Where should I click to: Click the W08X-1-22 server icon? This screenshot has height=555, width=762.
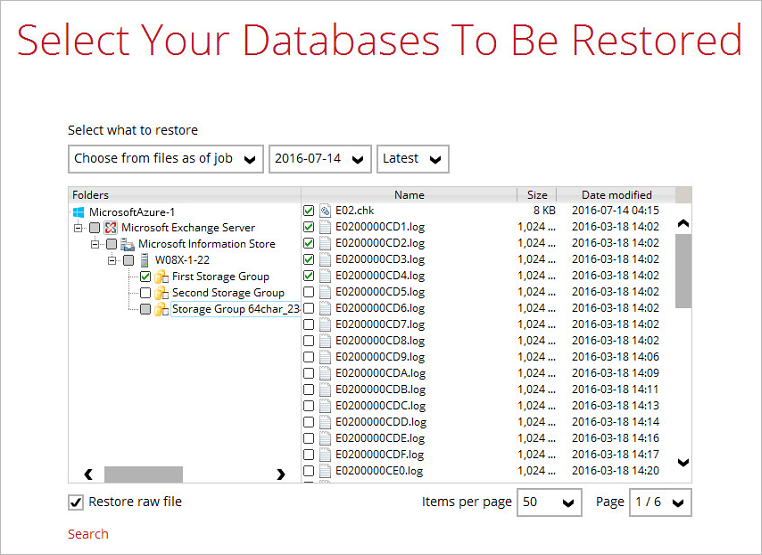point(144,260)
